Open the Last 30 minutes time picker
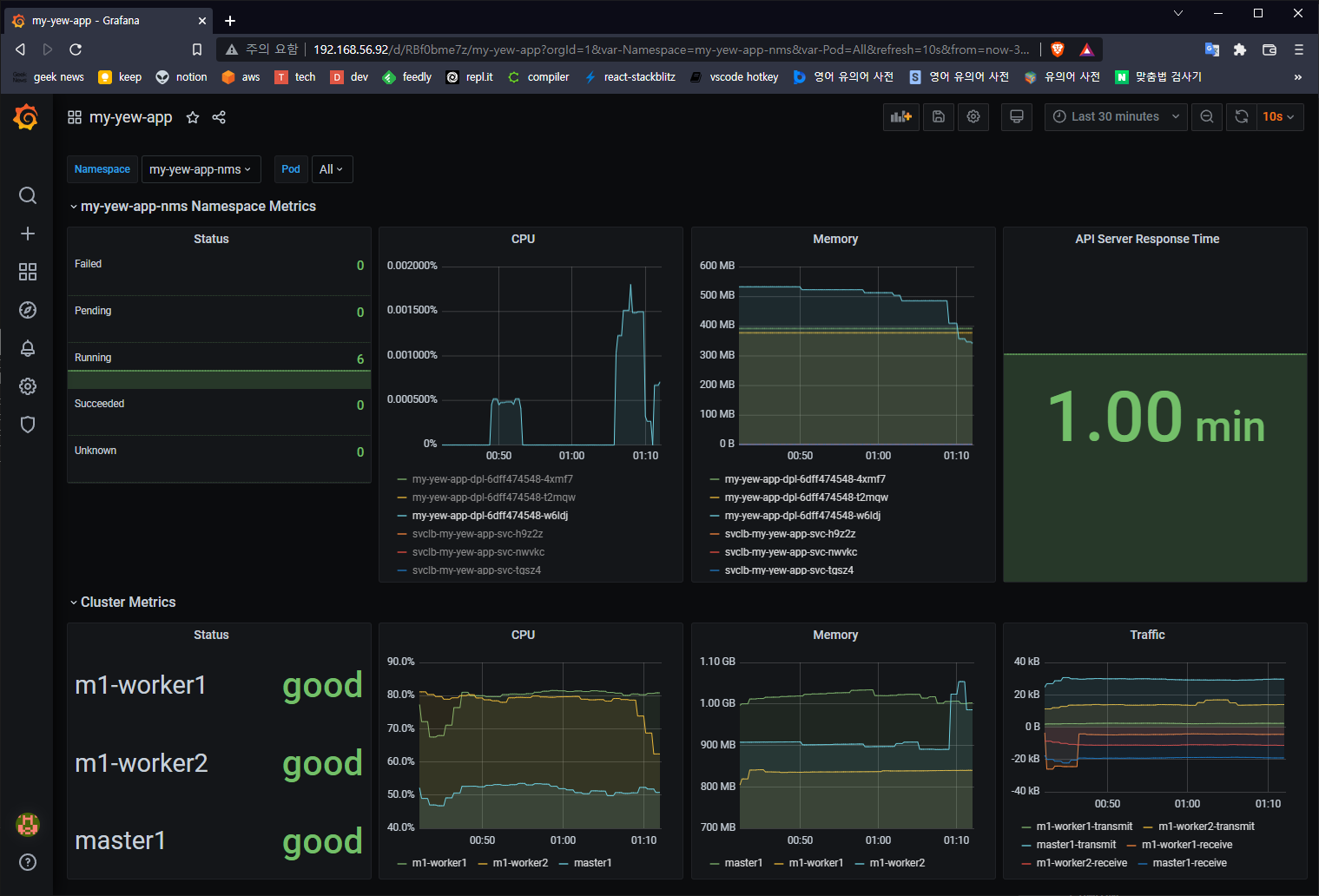The height and width of the screenshot is (896, 1319). (1116, 117)
